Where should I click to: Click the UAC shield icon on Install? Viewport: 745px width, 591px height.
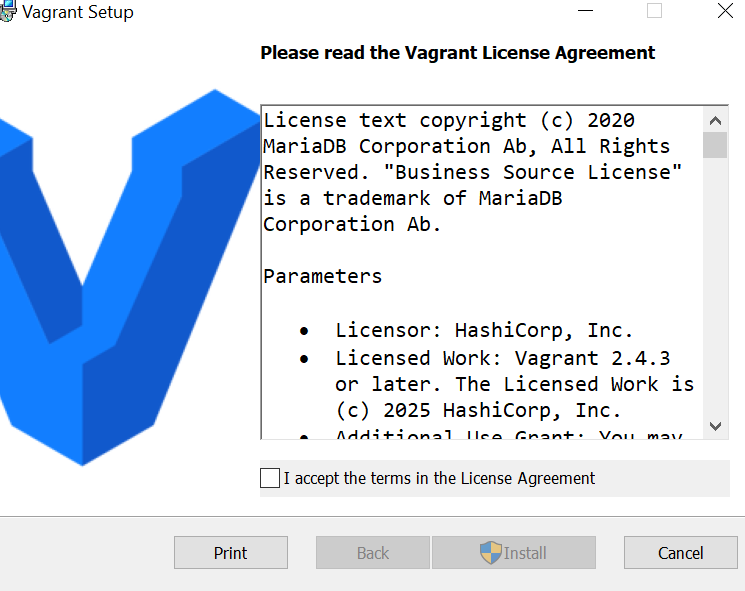[x=490, y=553]
